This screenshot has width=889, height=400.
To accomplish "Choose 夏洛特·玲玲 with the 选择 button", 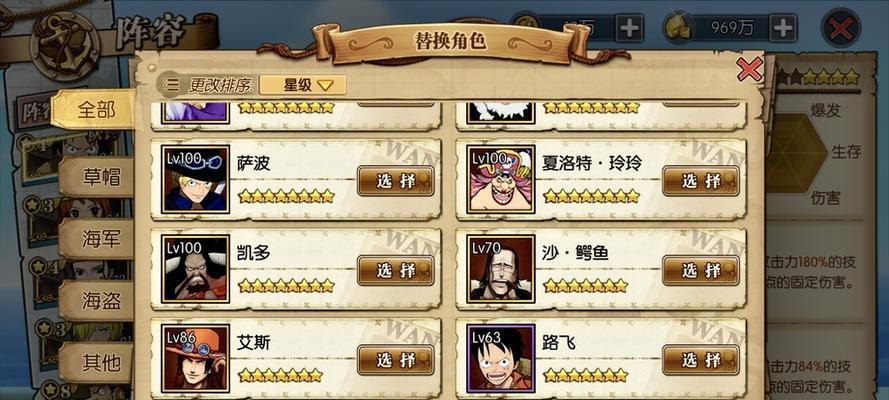I will (x=701, y=181).
